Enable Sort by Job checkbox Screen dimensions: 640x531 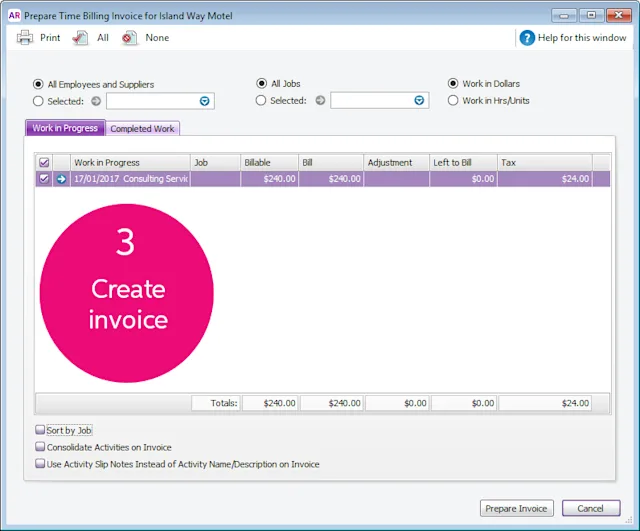[40, 430]
